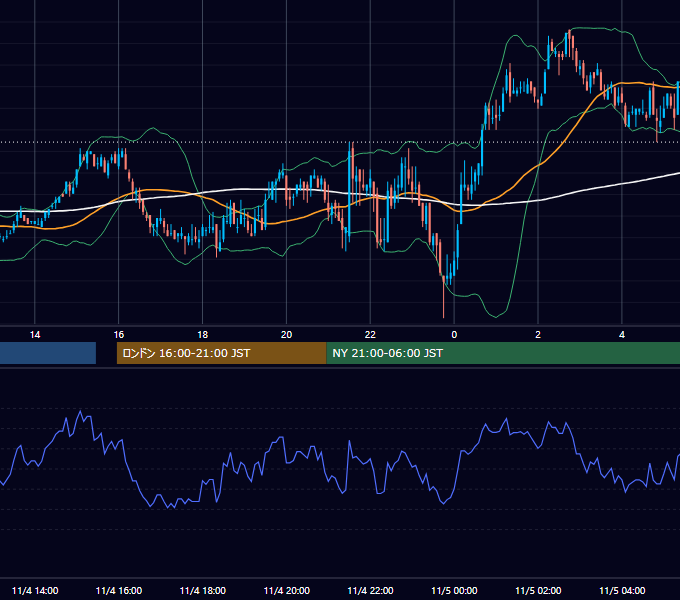Click the 11/4 22:00 time label

point(370,590)
